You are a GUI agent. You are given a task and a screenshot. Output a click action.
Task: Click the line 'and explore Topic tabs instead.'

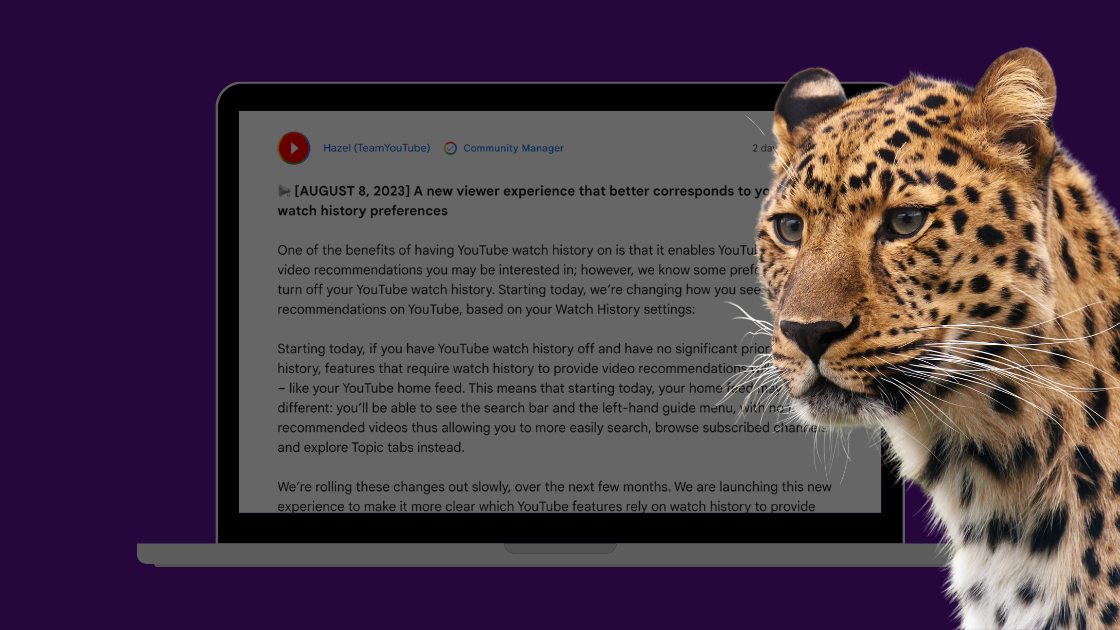click(371, 447)
